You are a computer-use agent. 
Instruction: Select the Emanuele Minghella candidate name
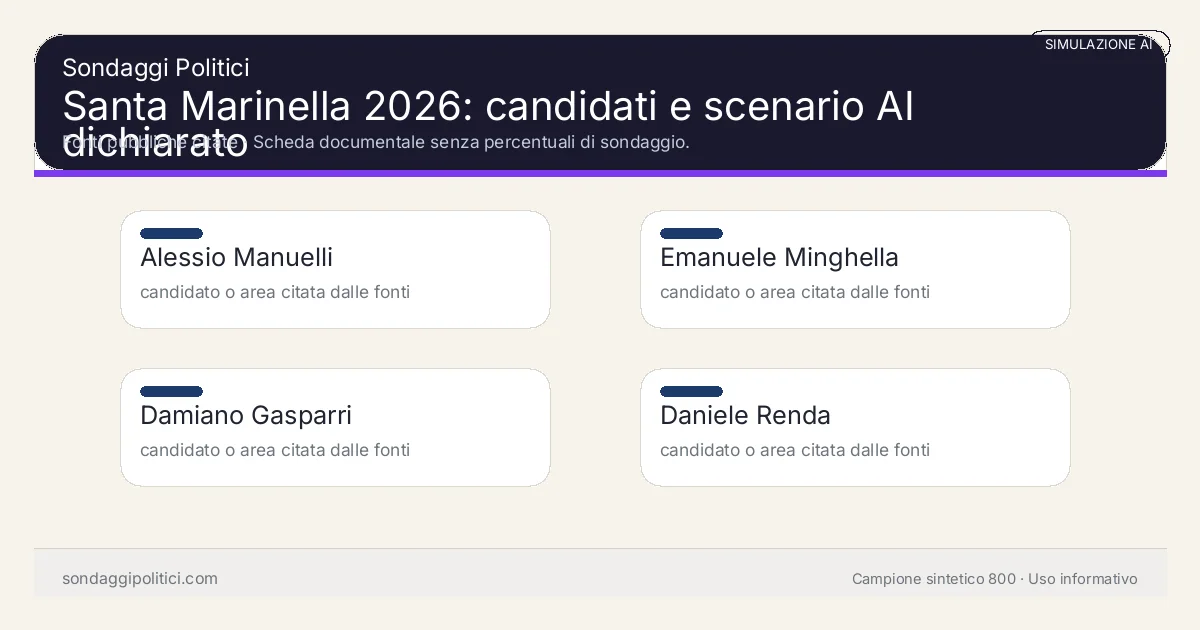click(779, 258)
